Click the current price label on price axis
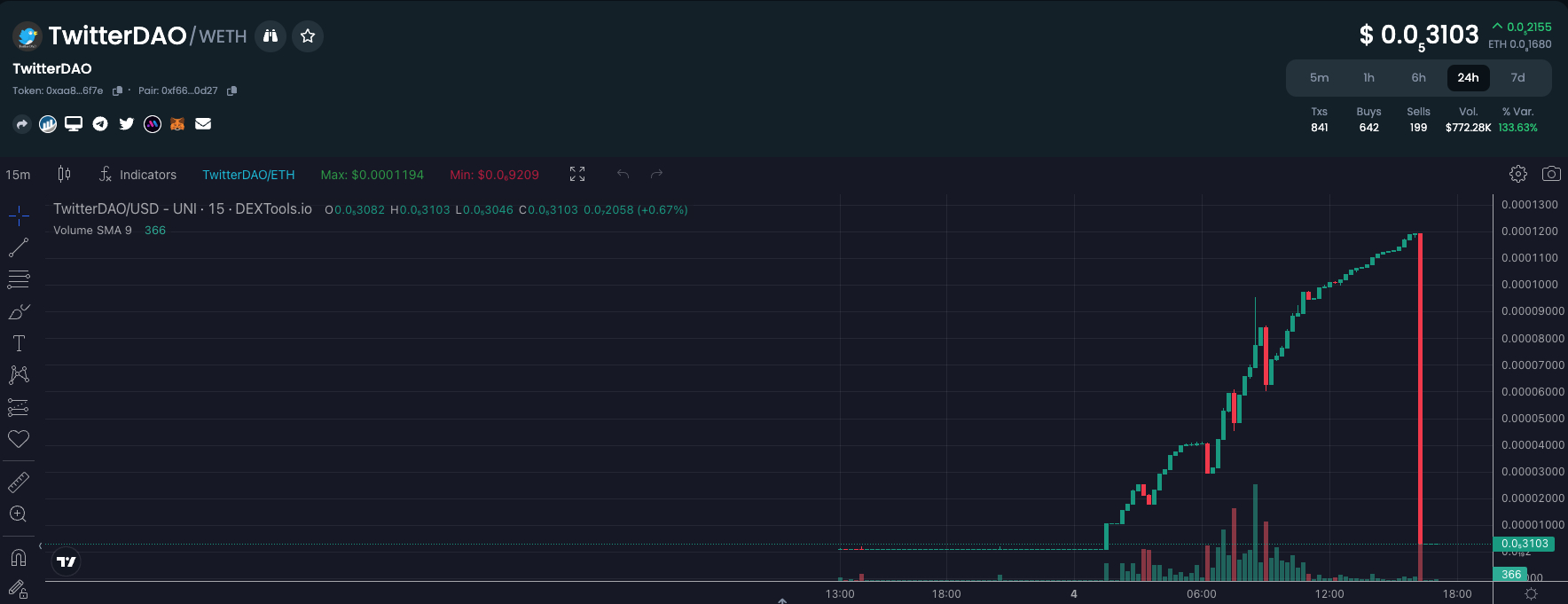Viewport: 1568px width, 604px height. click(1525, 544)
